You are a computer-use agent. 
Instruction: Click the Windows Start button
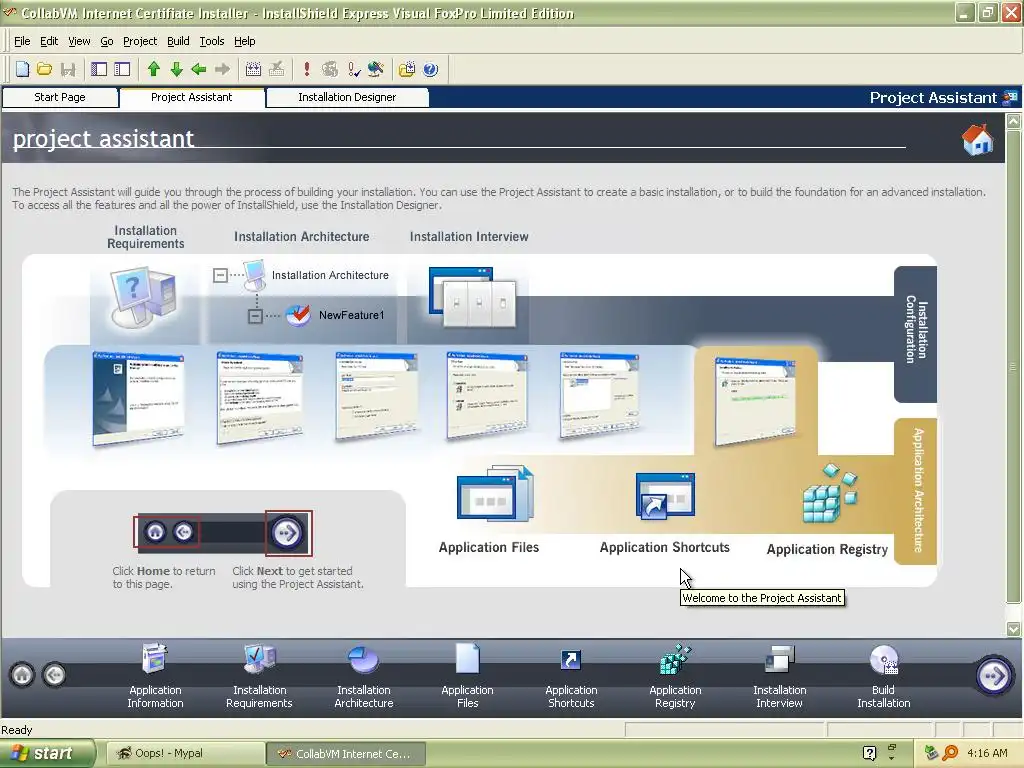pos(48,754)
